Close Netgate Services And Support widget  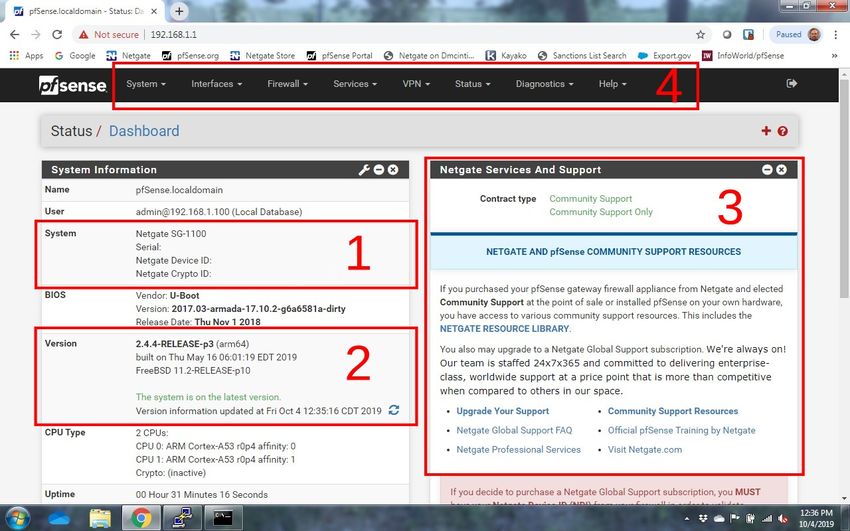coord(781,170)
